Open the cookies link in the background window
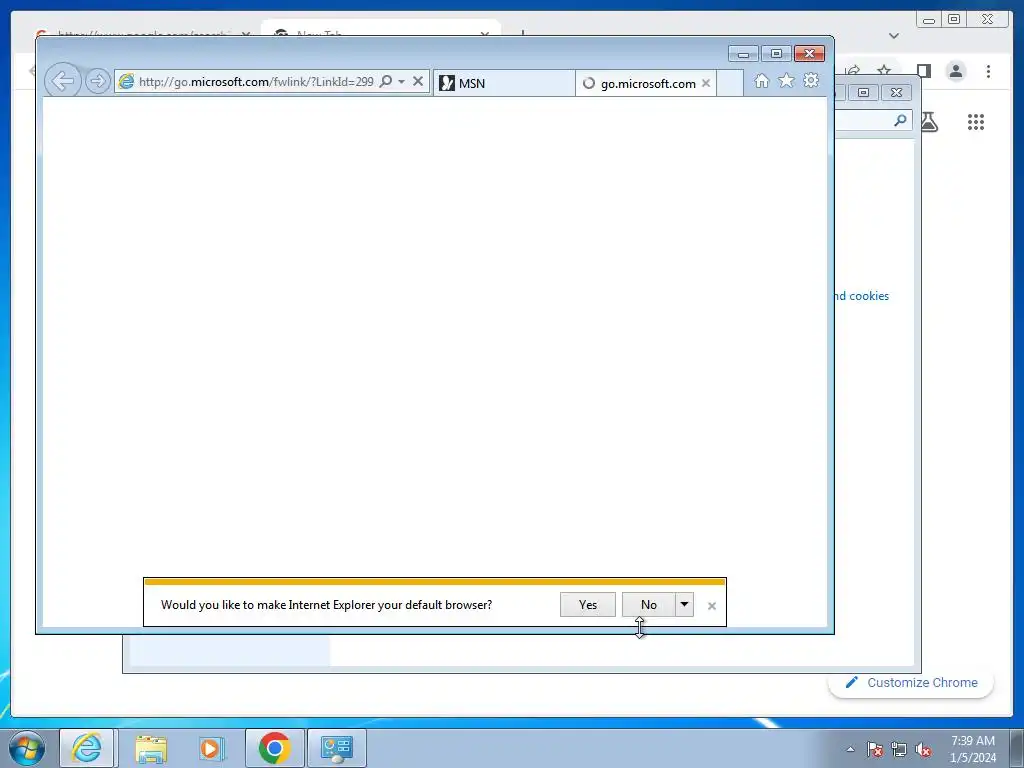 pos(861,296)
